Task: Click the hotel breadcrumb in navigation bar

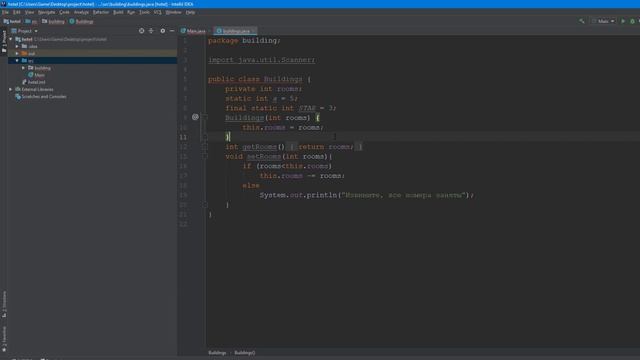Action: coord(12,21)
